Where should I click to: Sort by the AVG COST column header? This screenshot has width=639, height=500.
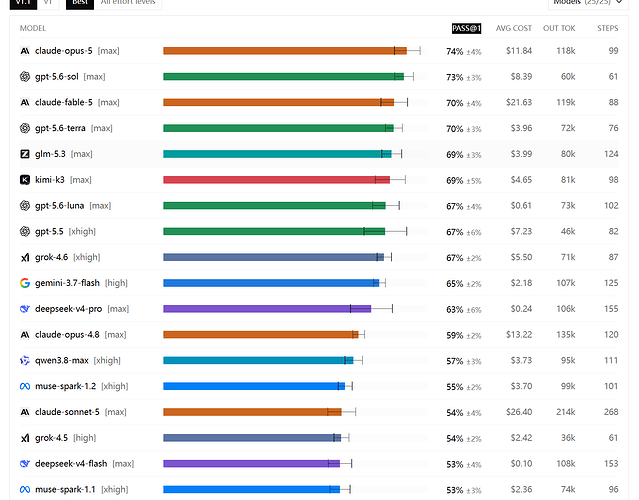click(513, 28)
